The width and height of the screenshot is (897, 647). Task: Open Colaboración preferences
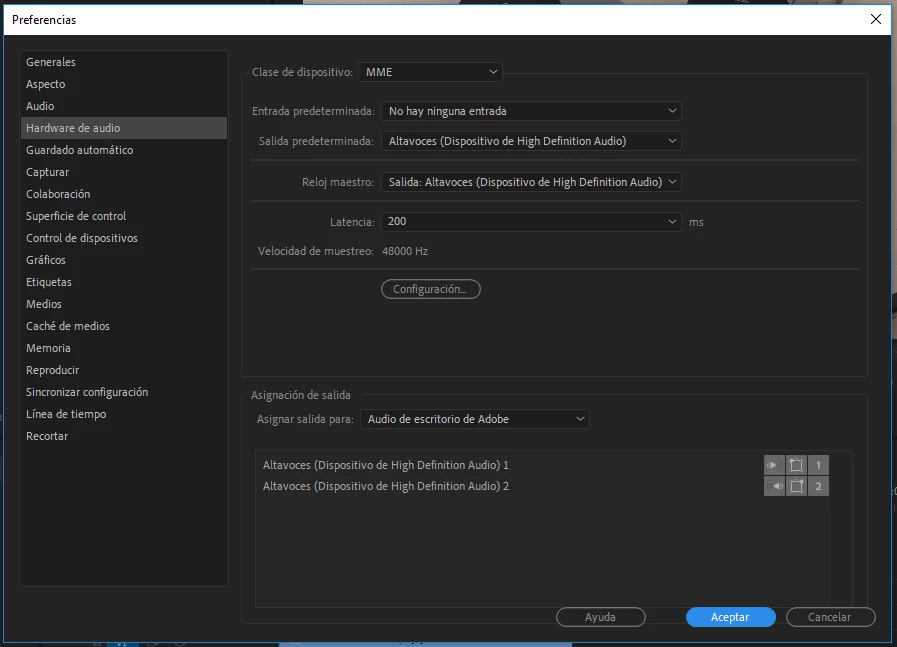124,194
